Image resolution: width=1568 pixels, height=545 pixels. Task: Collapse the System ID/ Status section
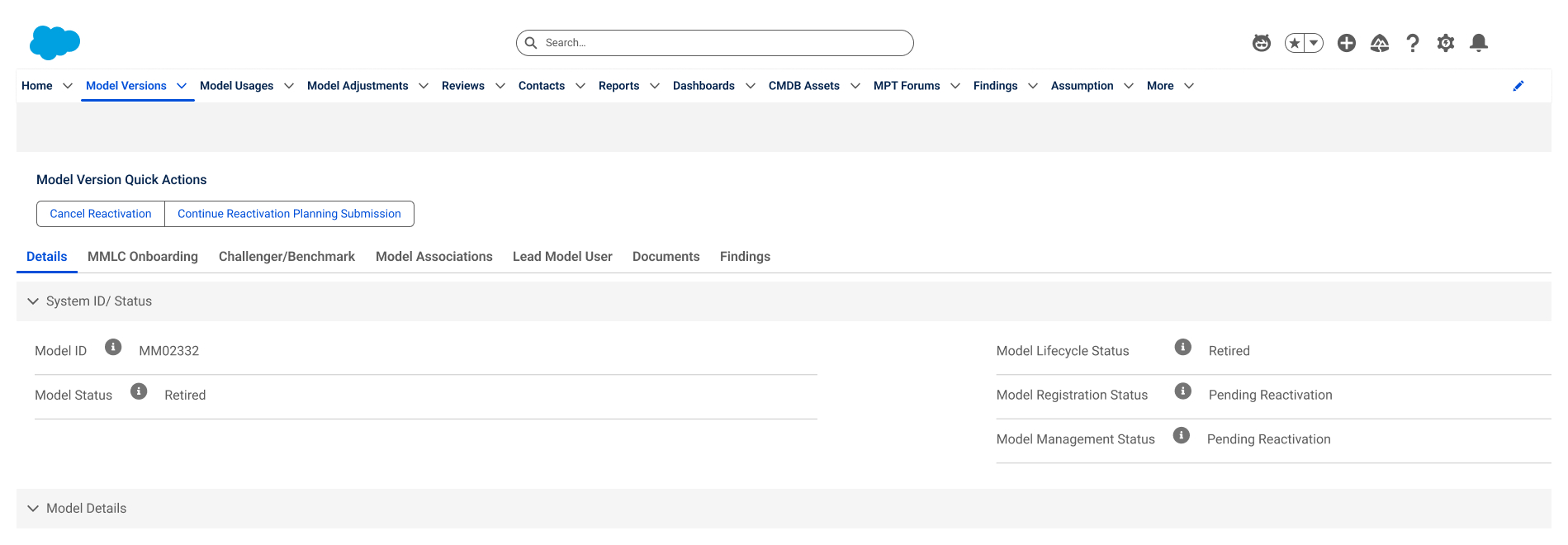tap(33, 301)
